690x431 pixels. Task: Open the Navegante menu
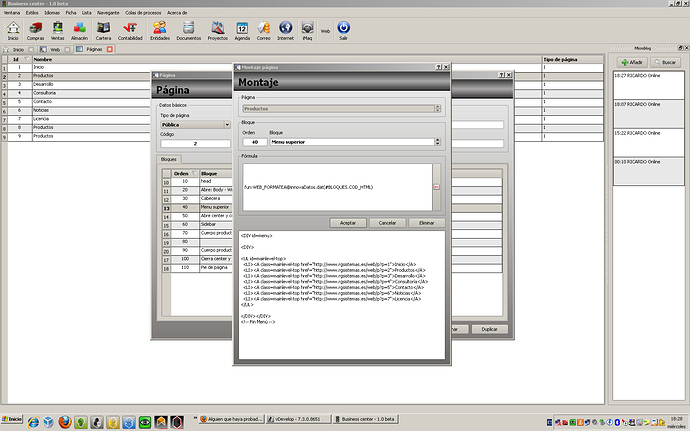click(109, 11)
